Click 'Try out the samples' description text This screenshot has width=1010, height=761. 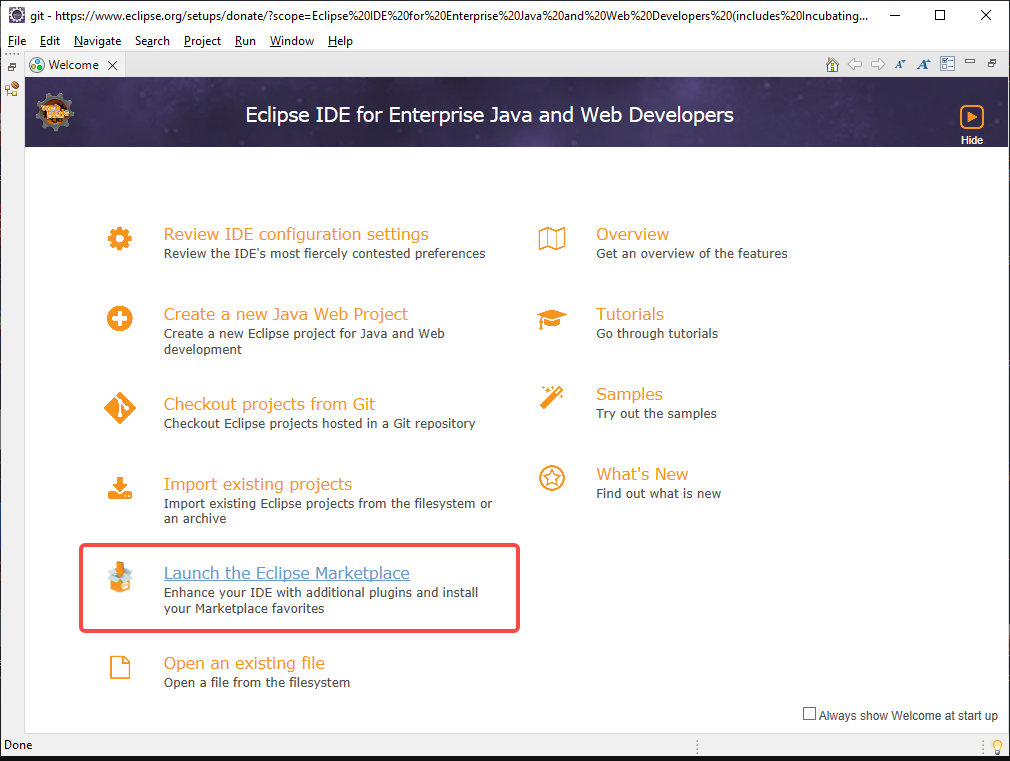[656, 413]
